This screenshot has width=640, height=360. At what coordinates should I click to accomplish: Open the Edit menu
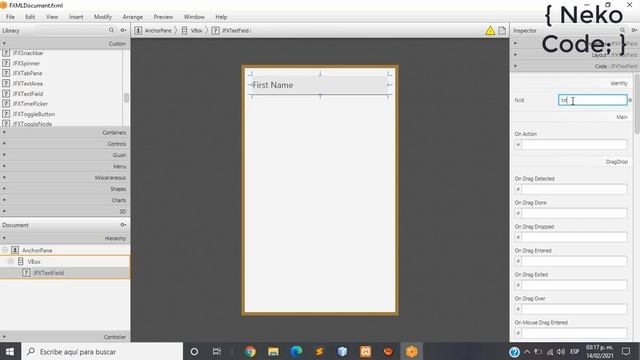coord(30,17)
